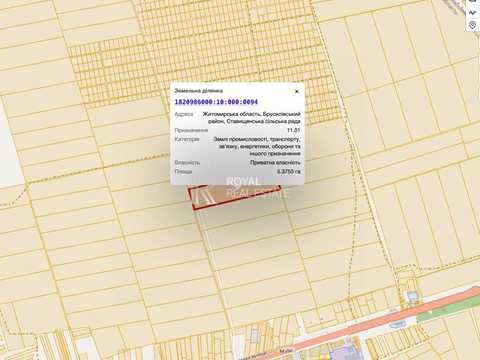Screen dimensions: 480x360
Task: Close the land parcel info popup
Action: click(x=297, y=91)
